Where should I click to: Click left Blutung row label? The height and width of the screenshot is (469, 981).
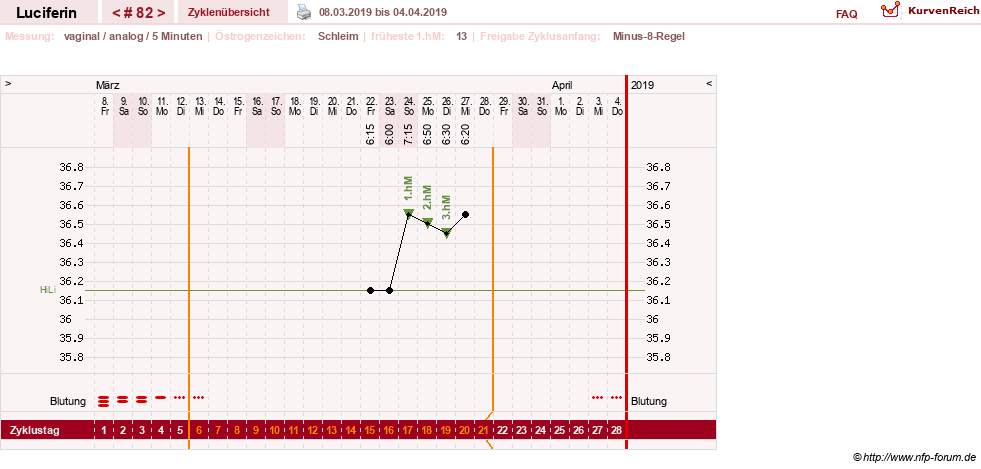click(68, 401)
